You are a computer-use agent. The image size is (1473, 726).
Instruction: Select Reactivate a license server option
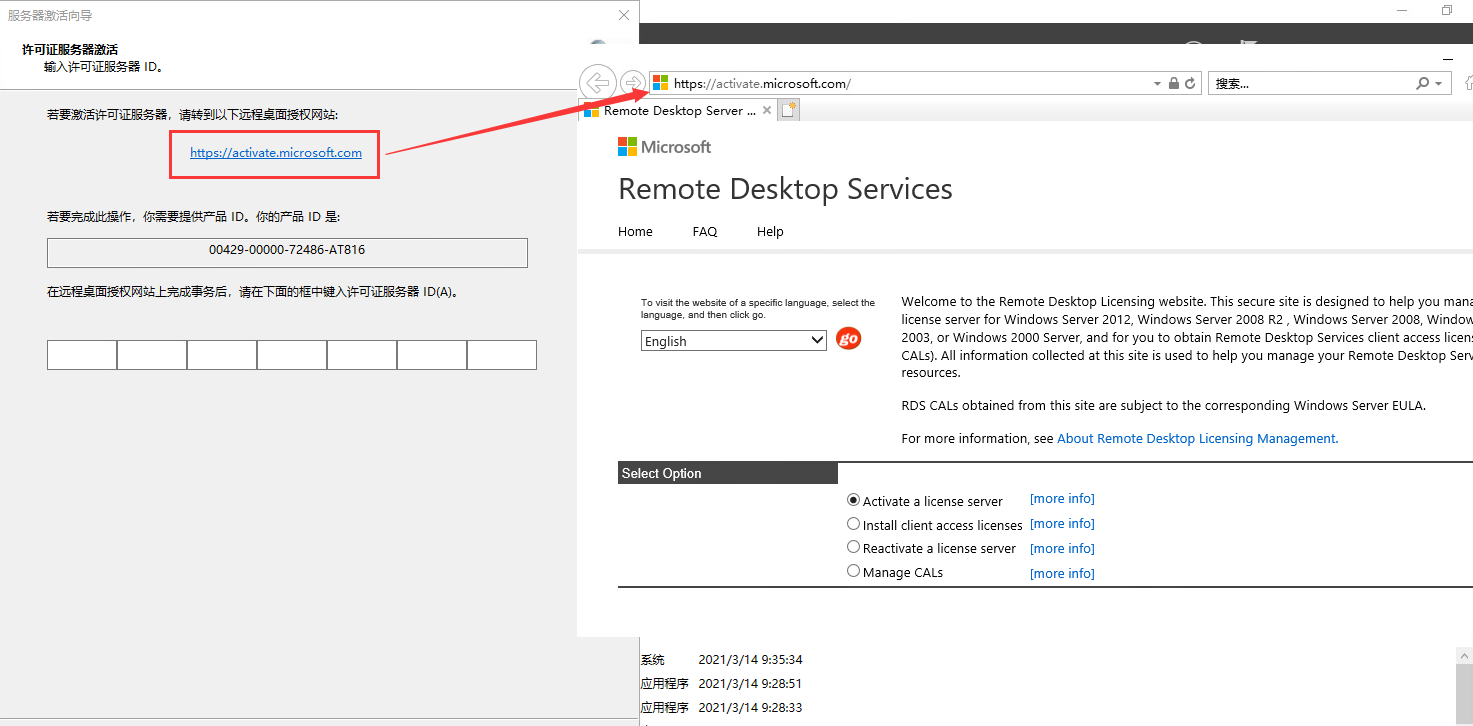click(853, 547)
